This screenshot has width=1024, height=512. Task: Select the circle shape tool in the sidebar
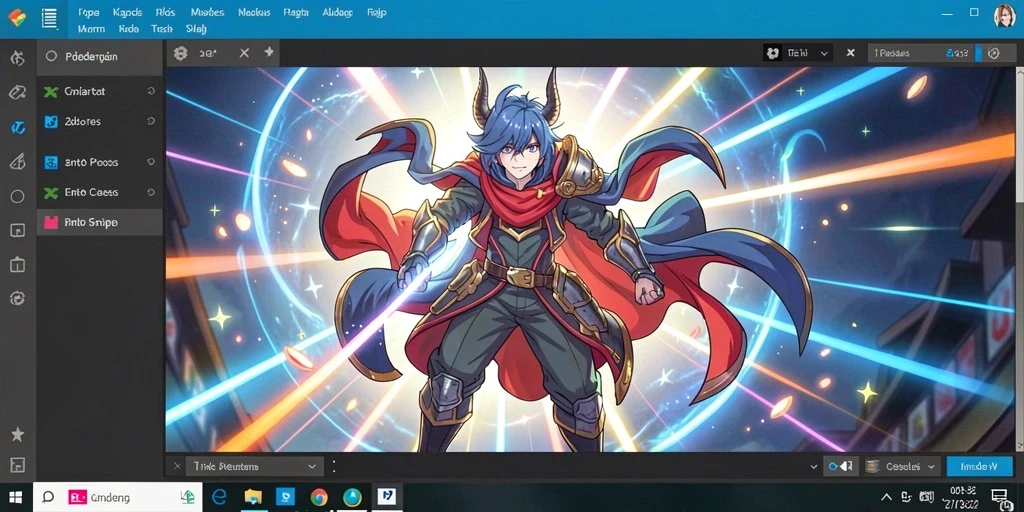pyautogui.click(x=18, y=197)
